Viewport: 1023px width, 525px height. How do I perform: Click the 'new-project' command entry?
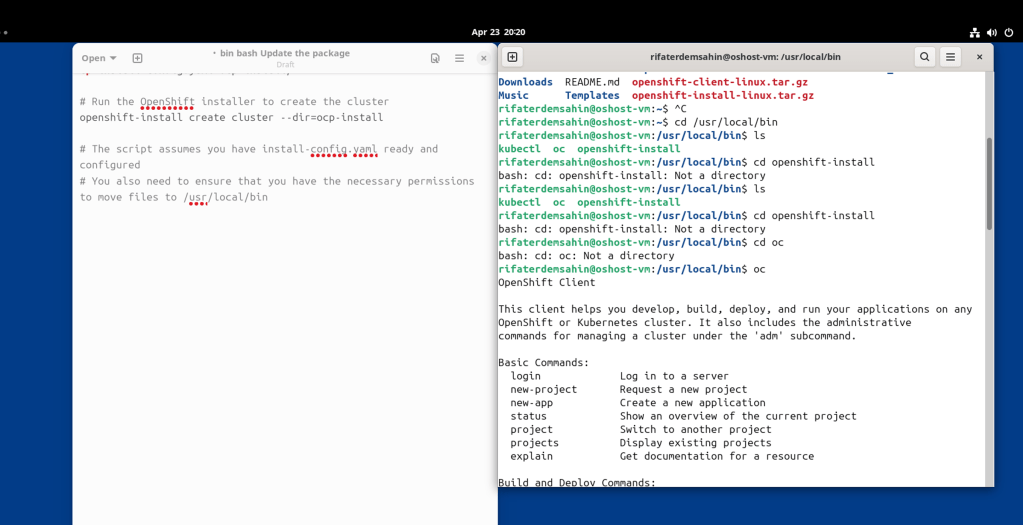point(543,389)
